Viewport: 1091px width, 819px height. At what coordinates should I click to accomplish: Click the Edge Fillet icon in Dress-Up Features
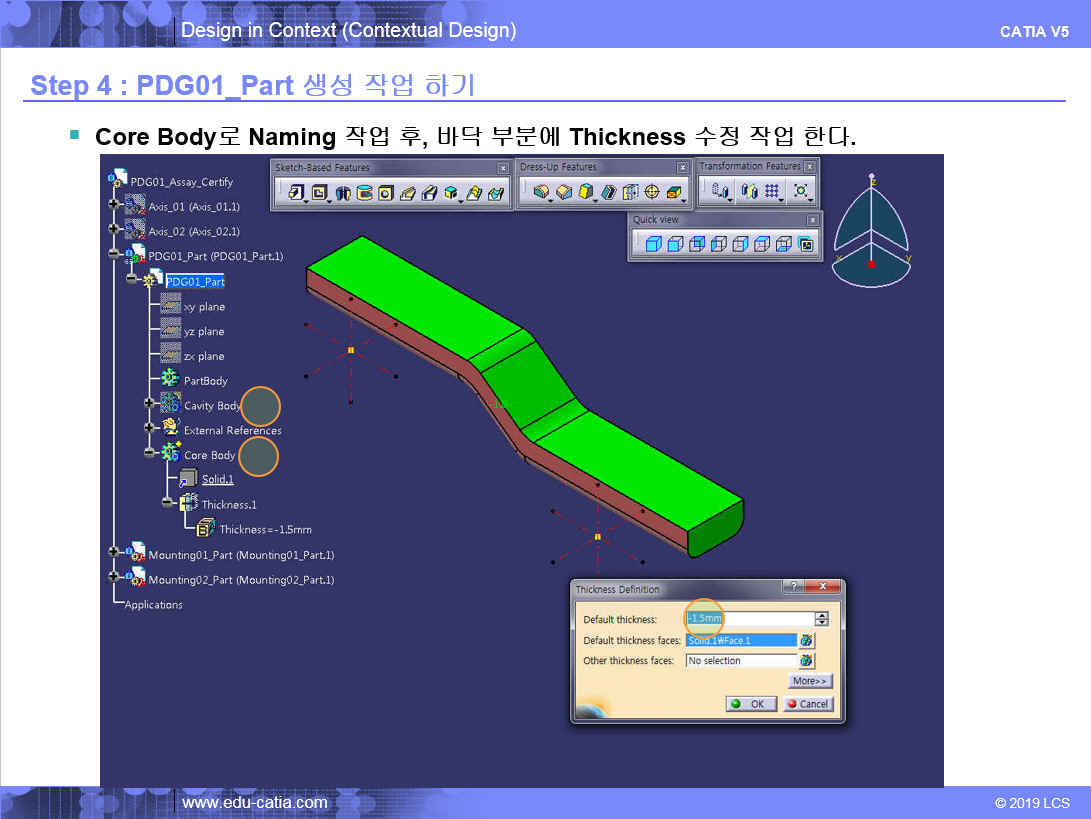[x=541, y=192]
